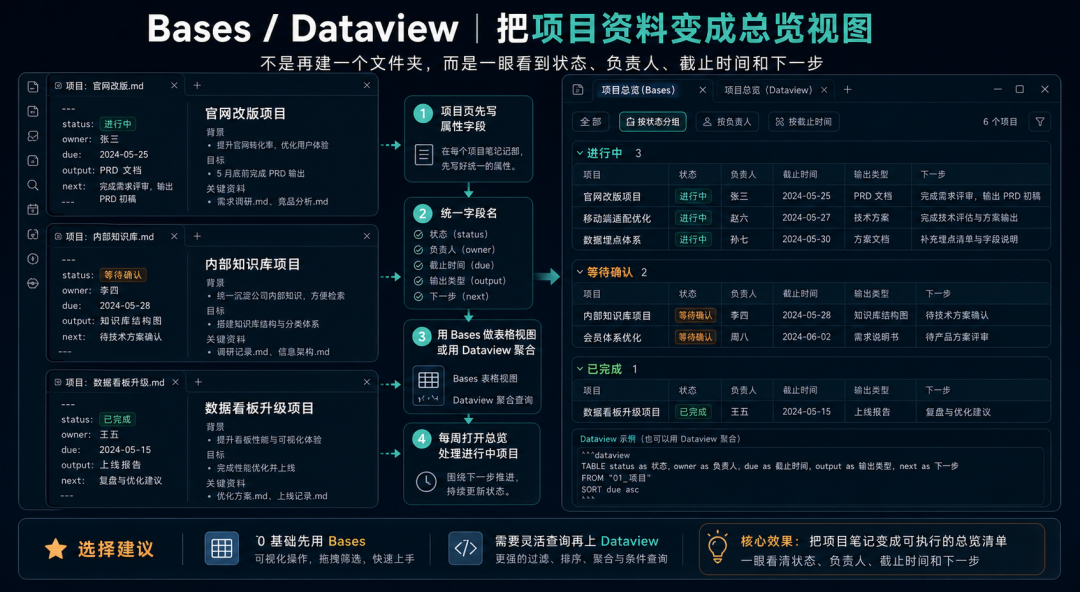Add a new tab beside 内部知识库.md
The width and height of the screenshot is (1080, 592).
point(197,236)
